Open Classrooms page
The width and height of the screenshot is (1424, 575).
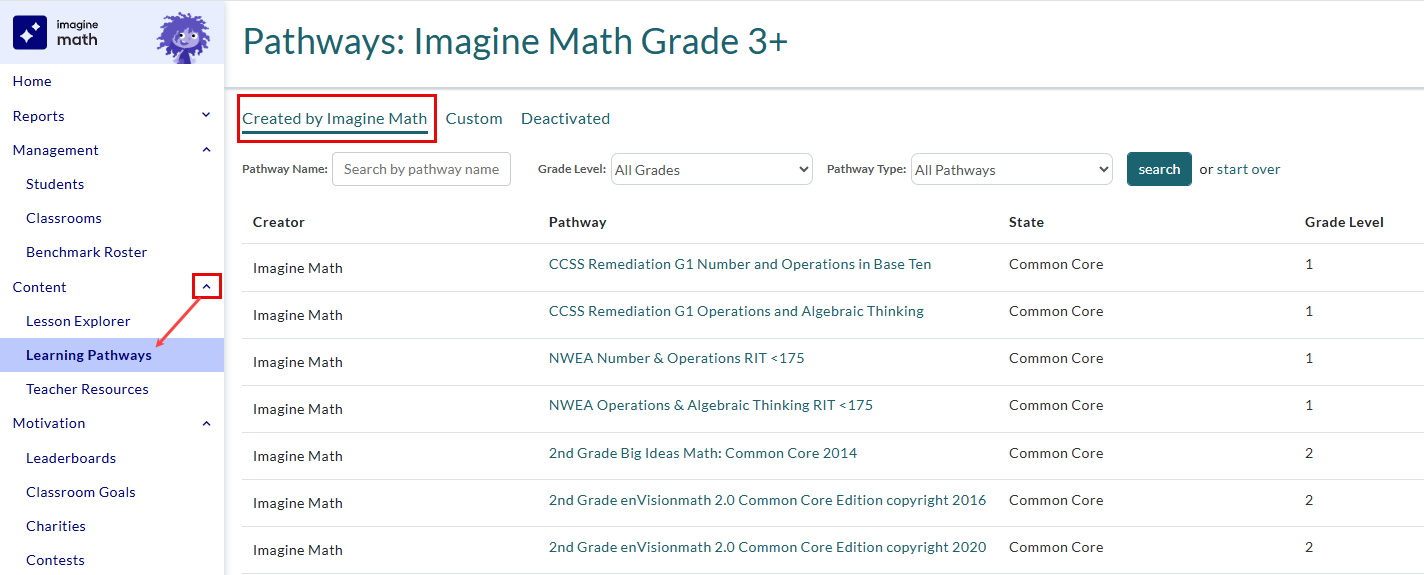[x=64, y=218]
